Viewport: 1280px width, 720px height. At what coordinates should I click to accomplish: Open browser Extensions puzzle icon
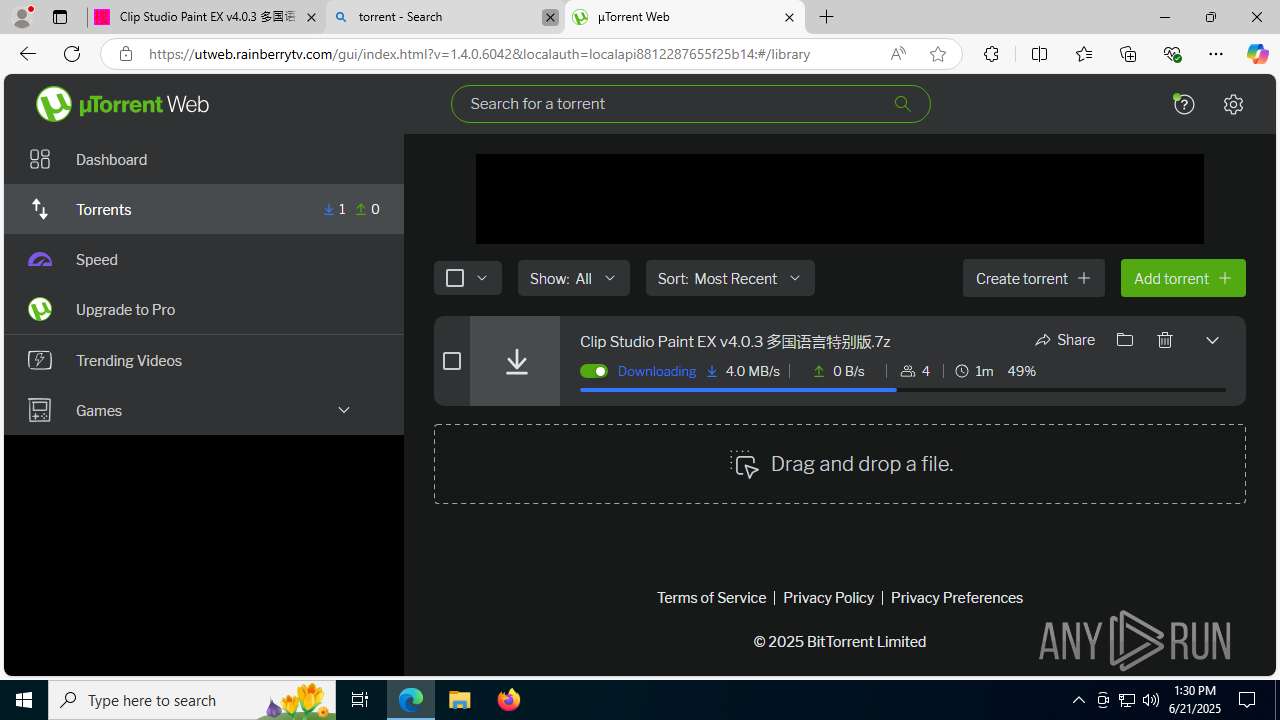pos(991,54)
